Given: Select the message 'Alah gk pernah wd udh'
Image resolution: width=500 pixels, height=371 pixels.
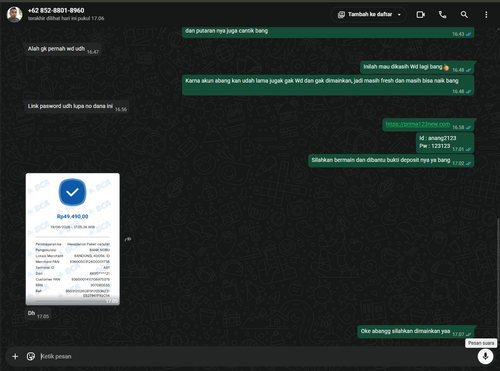Looking at the screenshot, I should [x=63, y=49].
